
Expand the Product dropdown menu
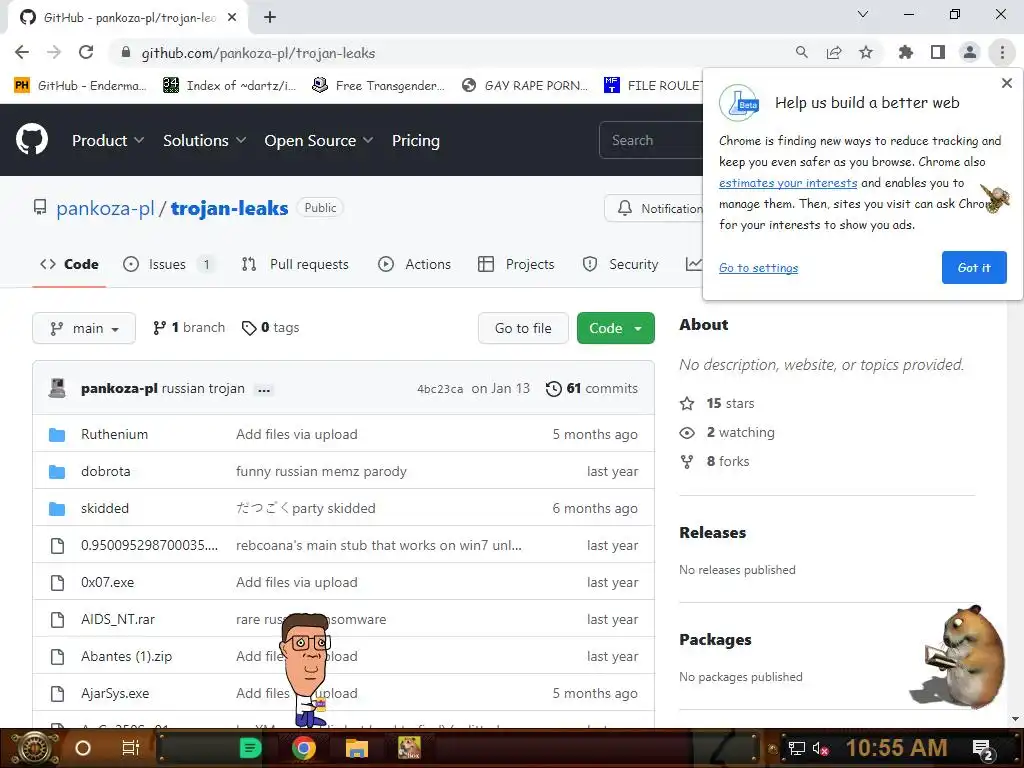pyautogui.click(x=108, y=140)
